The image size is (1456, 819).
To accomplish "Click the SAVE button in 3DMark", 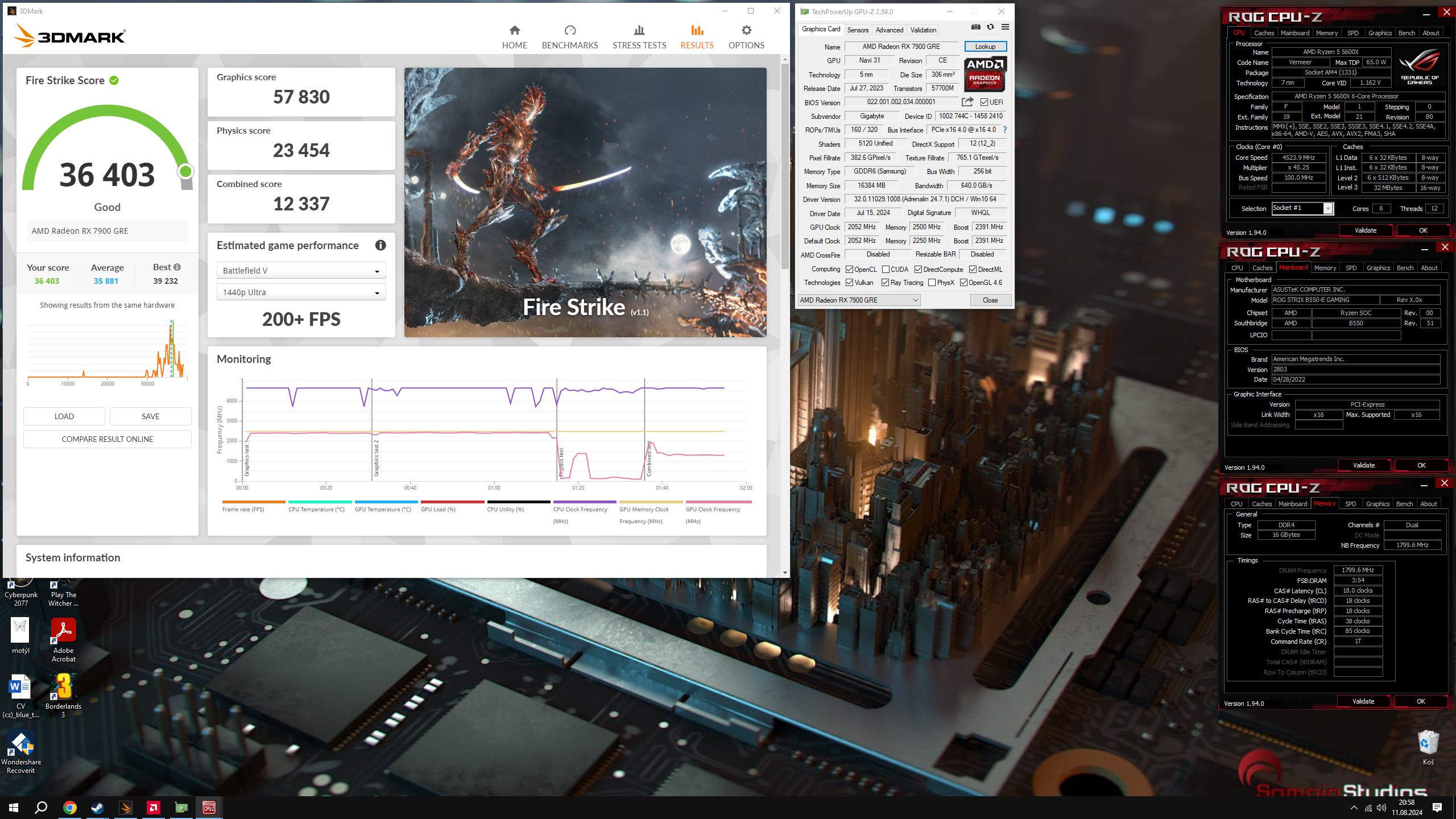I will coord(150,416).
